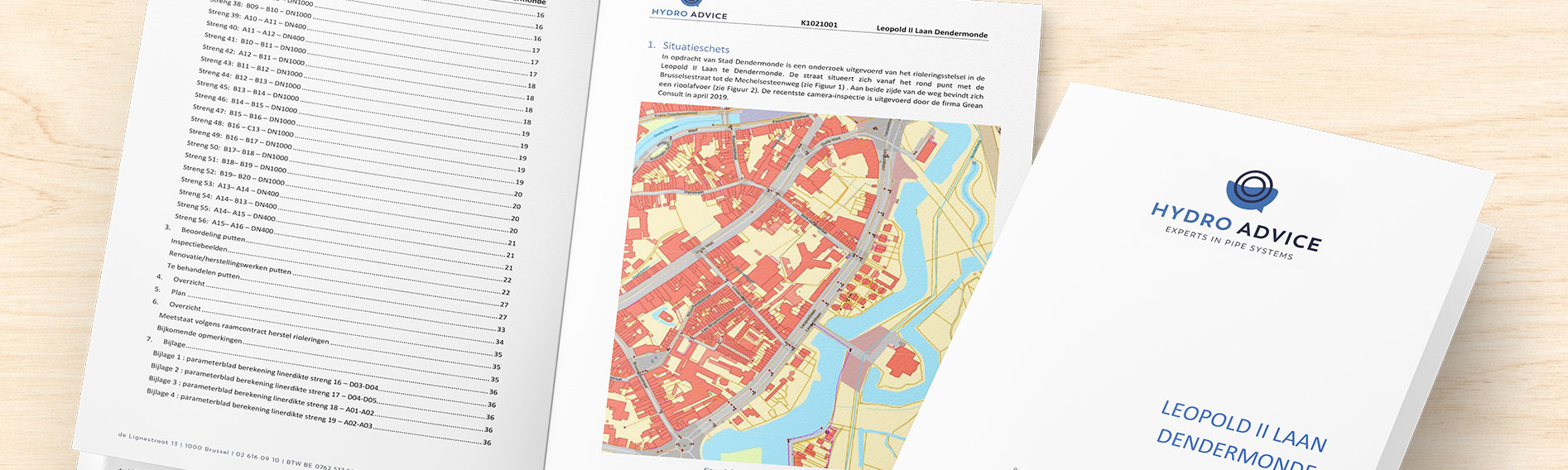Click contents entry 'Streng 52: B19 – B20 – DN1000'
1568x470 pixels.
click(x=233, y=175)
